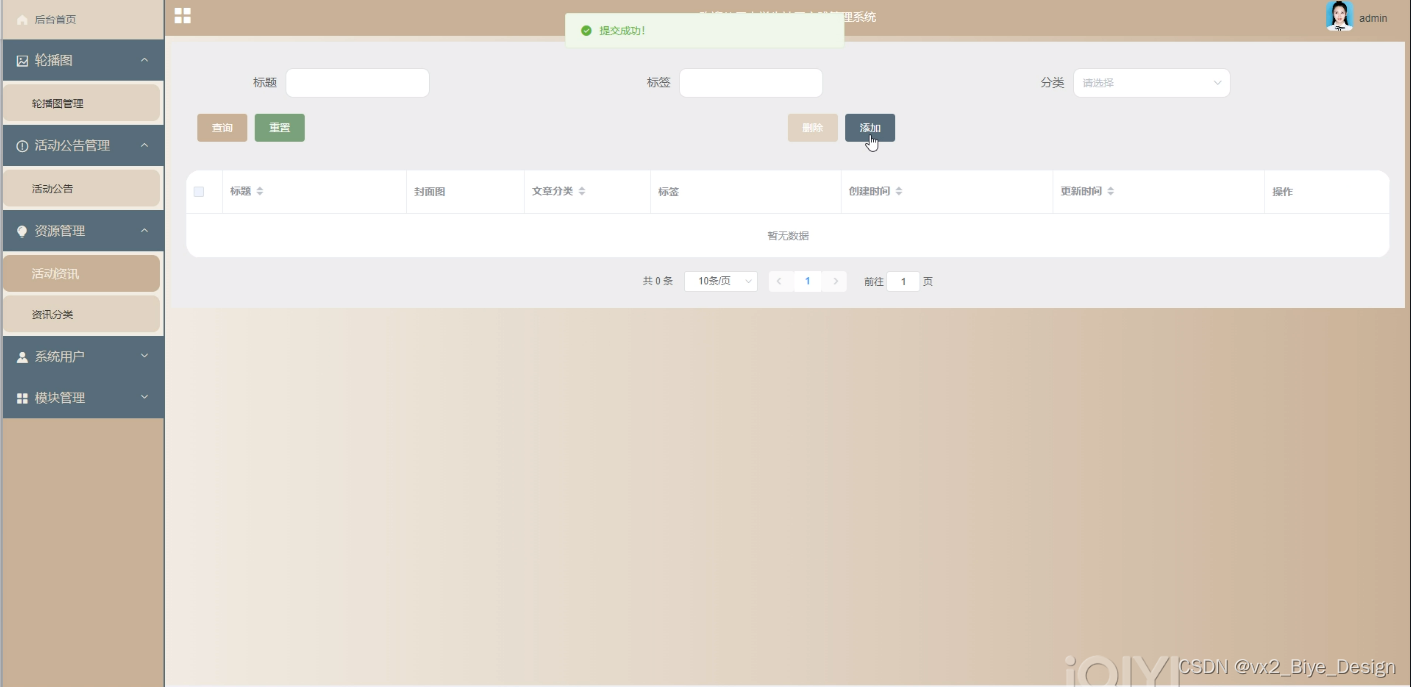Screen dimensions: 1411x687
Task: Focus the 标题 input field
Action: 357,83
